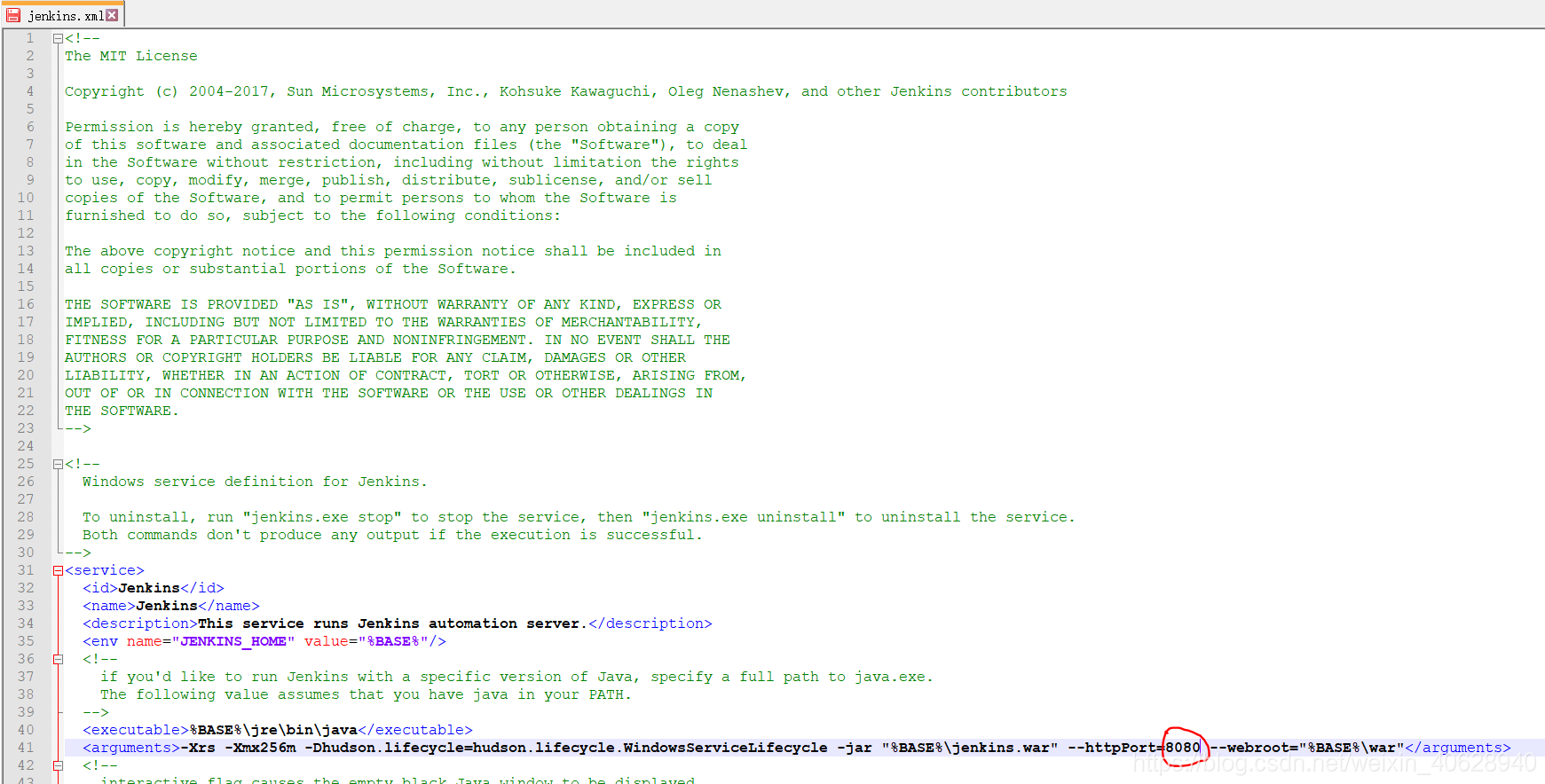Image resolution: width=1545 pixels, height=784 pixels.
Task: Close the jenkins.xml tab
Action: click(112, 15)
